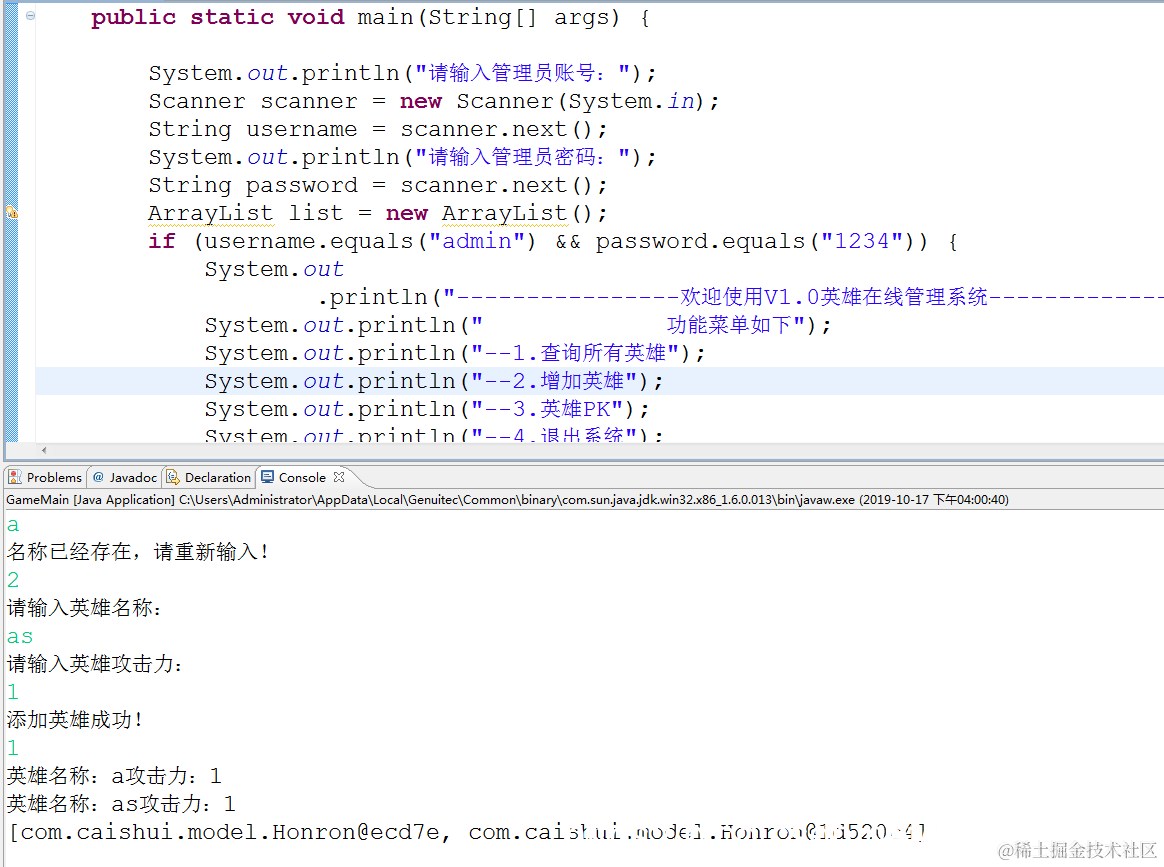
Task: Open the Javadoc tab
Action: click(125, 477)
